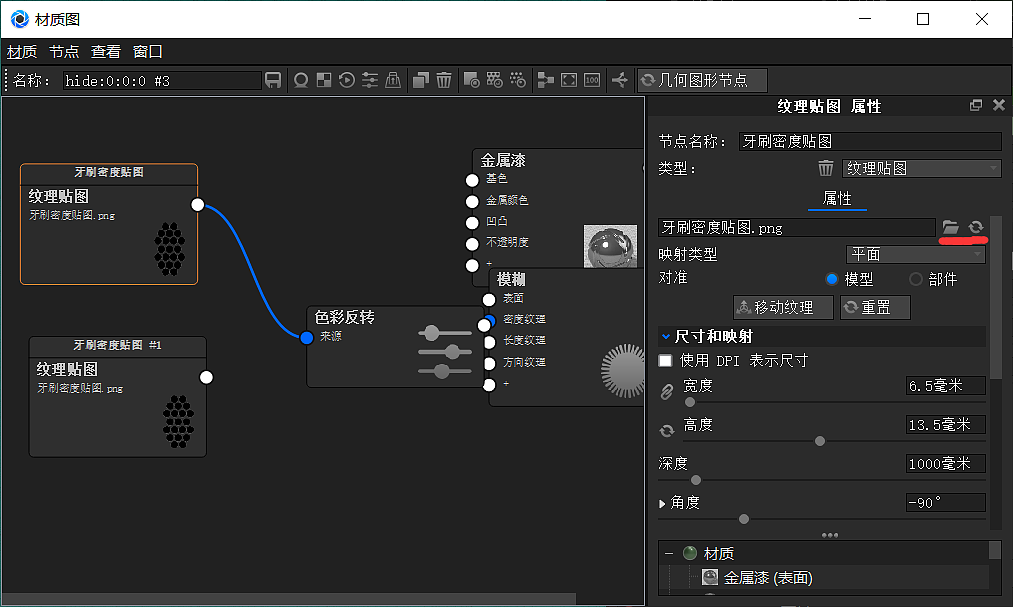Expand the 角度 disclosure triangle

pyautogui.click(x=663, y=503)
